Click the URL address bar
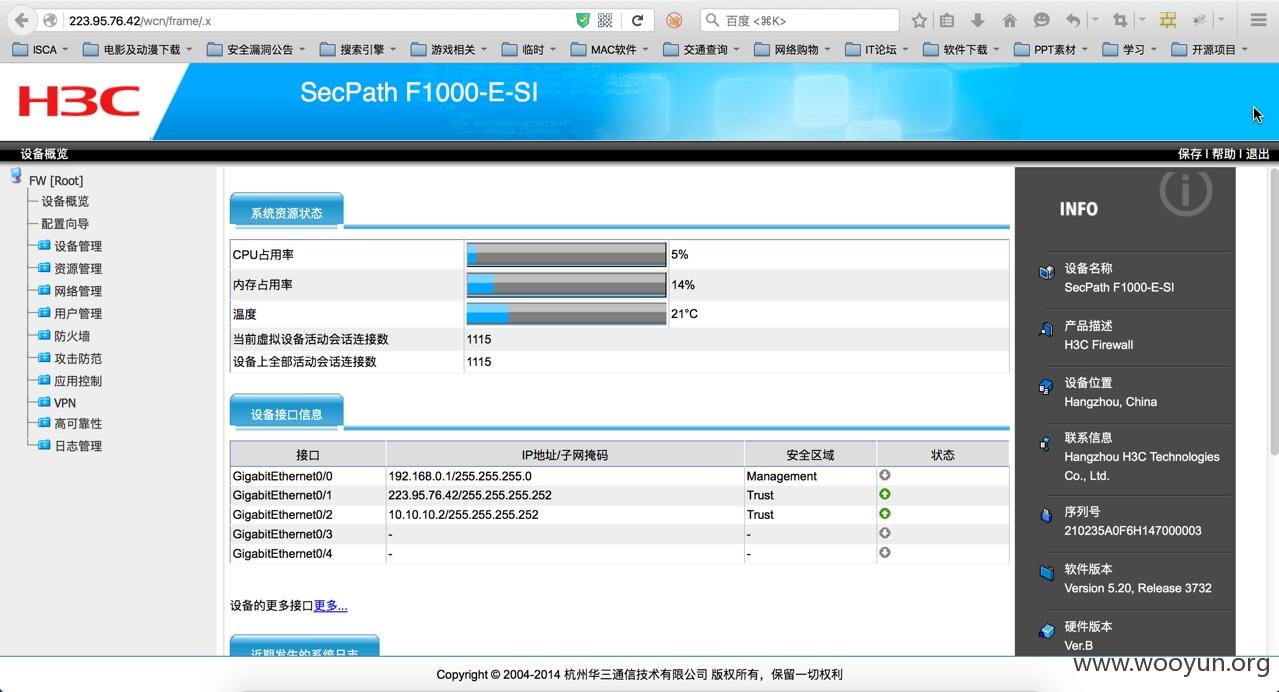This screenshot has height=692, width=1279. [318, 20]
